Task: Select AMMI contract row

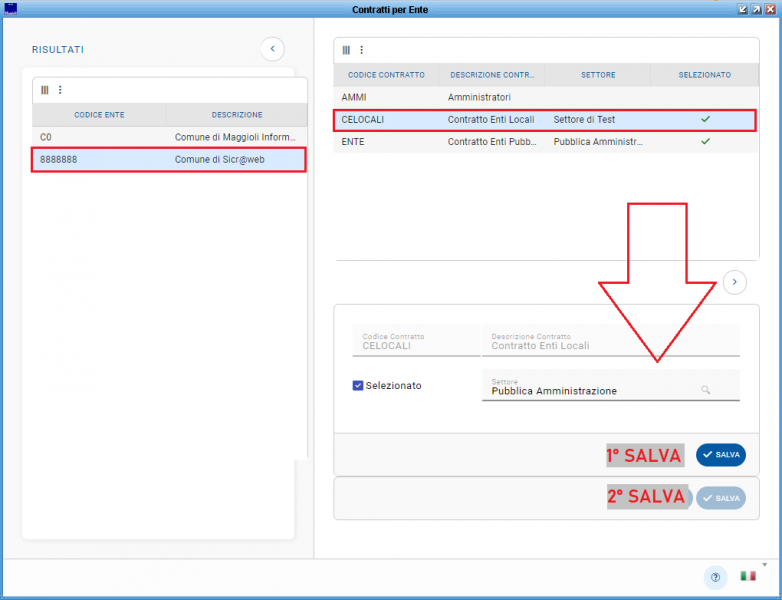Action: (546, 97)
